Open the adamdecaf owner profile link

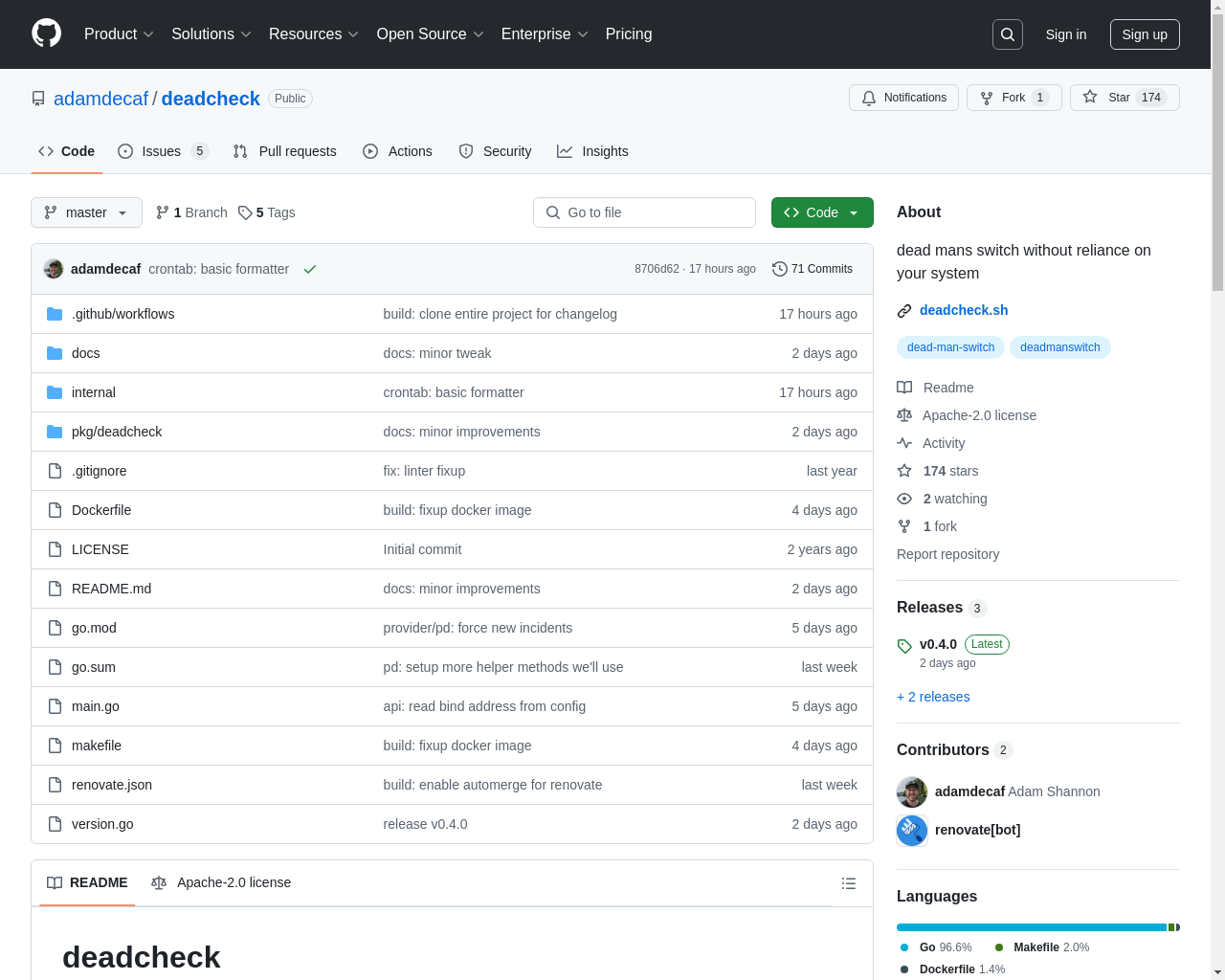pyautogui.click(x=100, y=99)
